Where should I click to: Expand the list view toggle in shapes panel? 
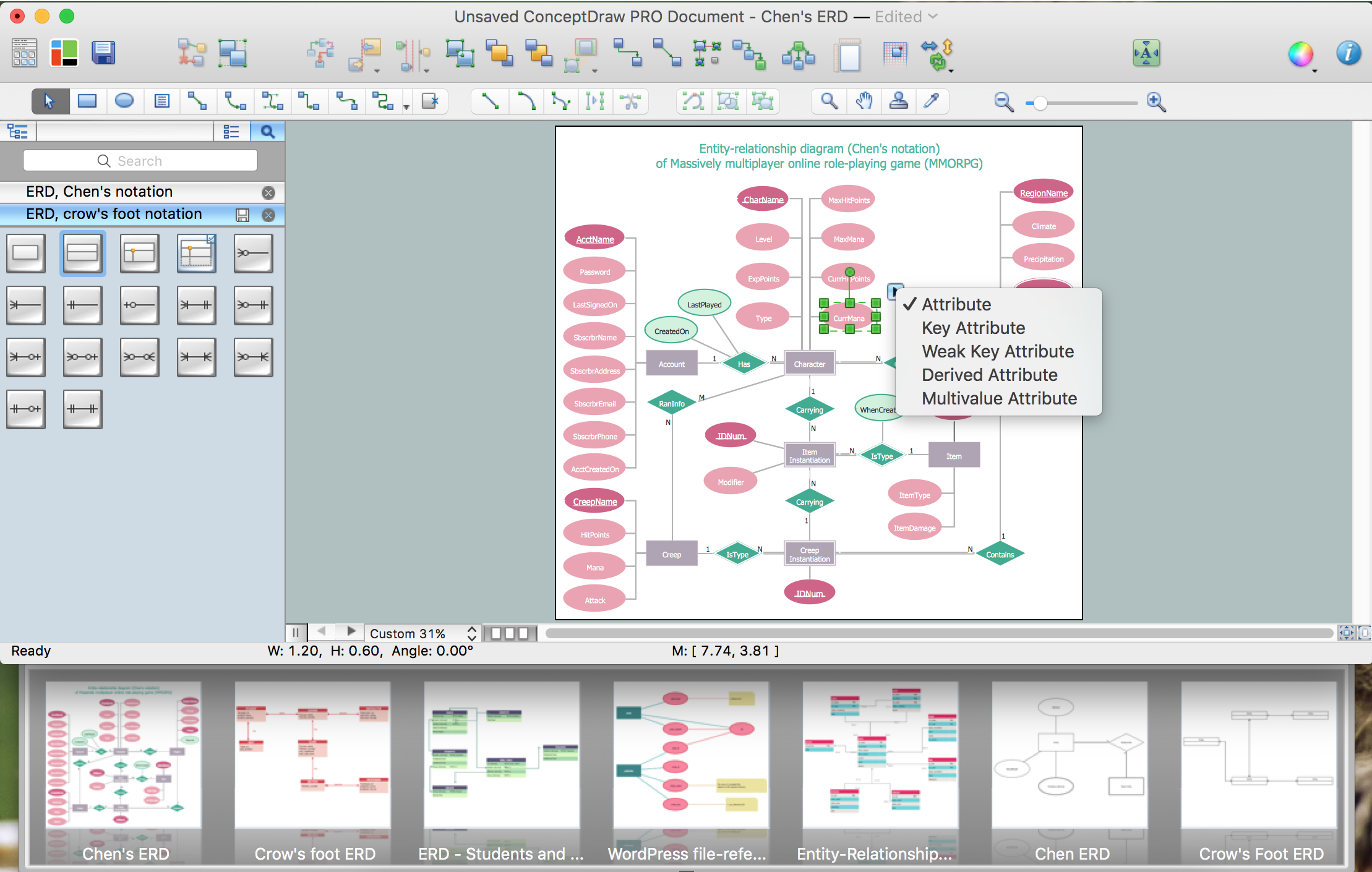pos(231,132)
